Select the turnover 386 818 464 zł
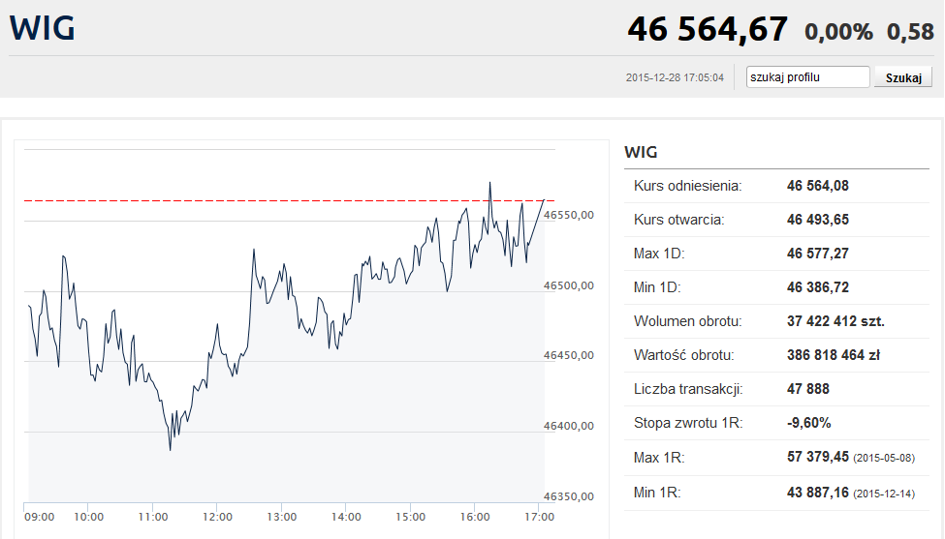The height and width of the screenshot is (539, 945). [x=833, y=355]
